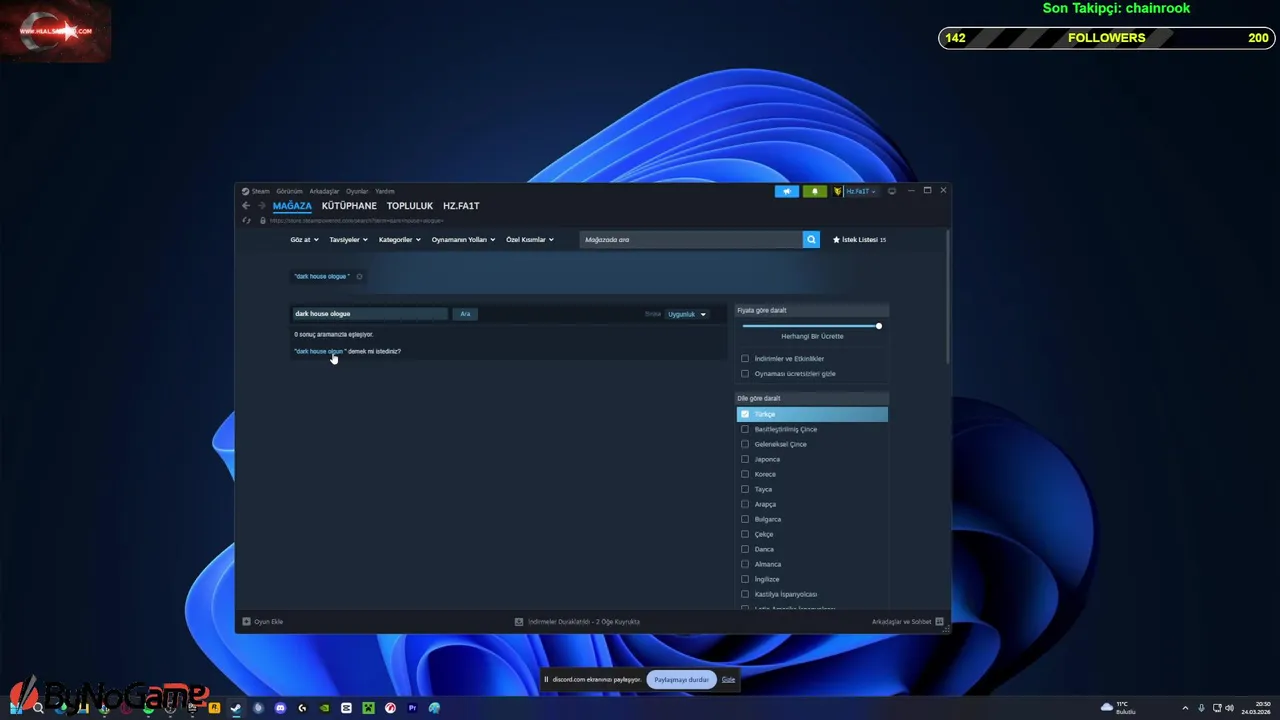
Task: Open Rockstar Games Launcher from taskbar
Action: coord(214,708)
